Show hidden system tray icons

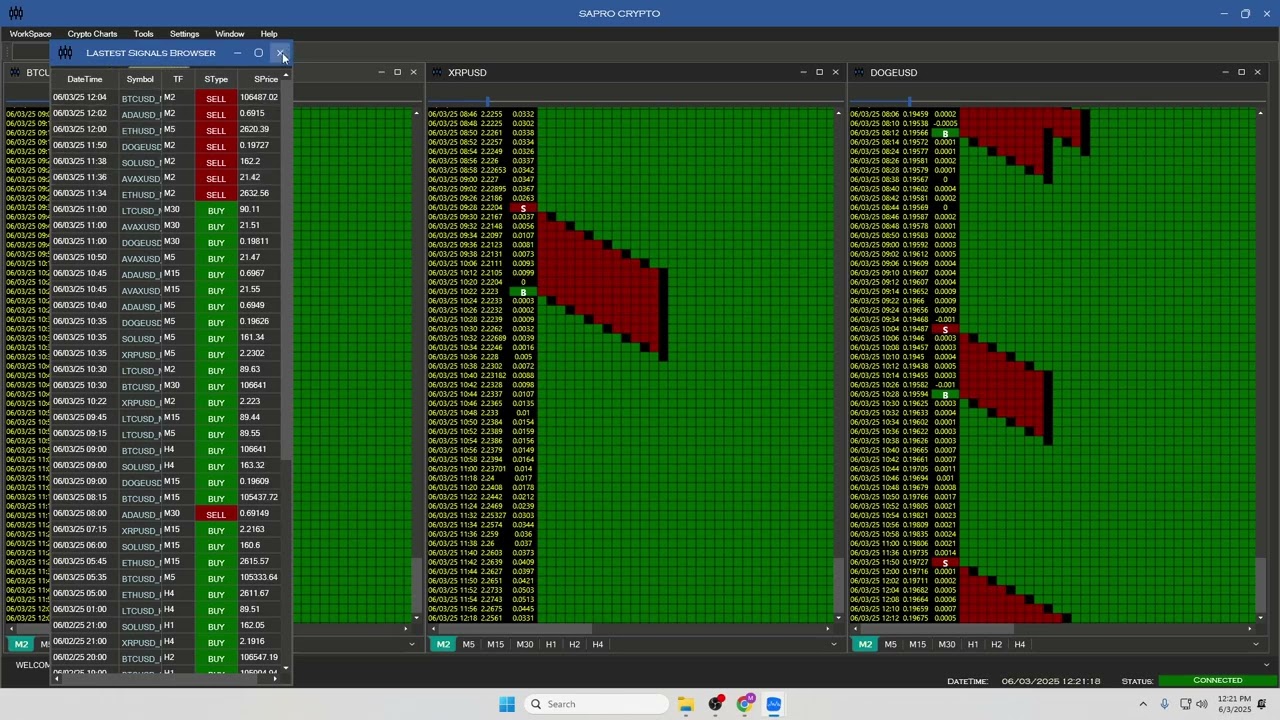[1143, 704]
